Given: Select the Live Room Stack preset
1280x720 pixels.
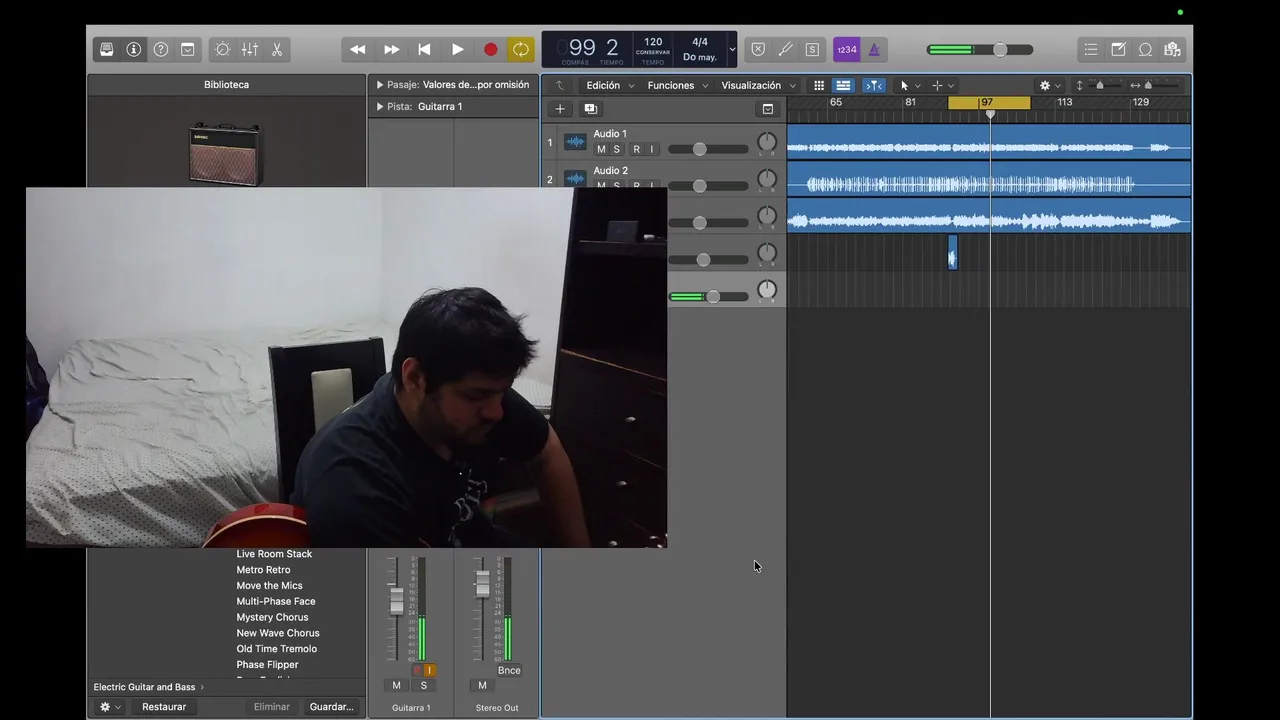Looking at the screenshot, I should 274,554.
